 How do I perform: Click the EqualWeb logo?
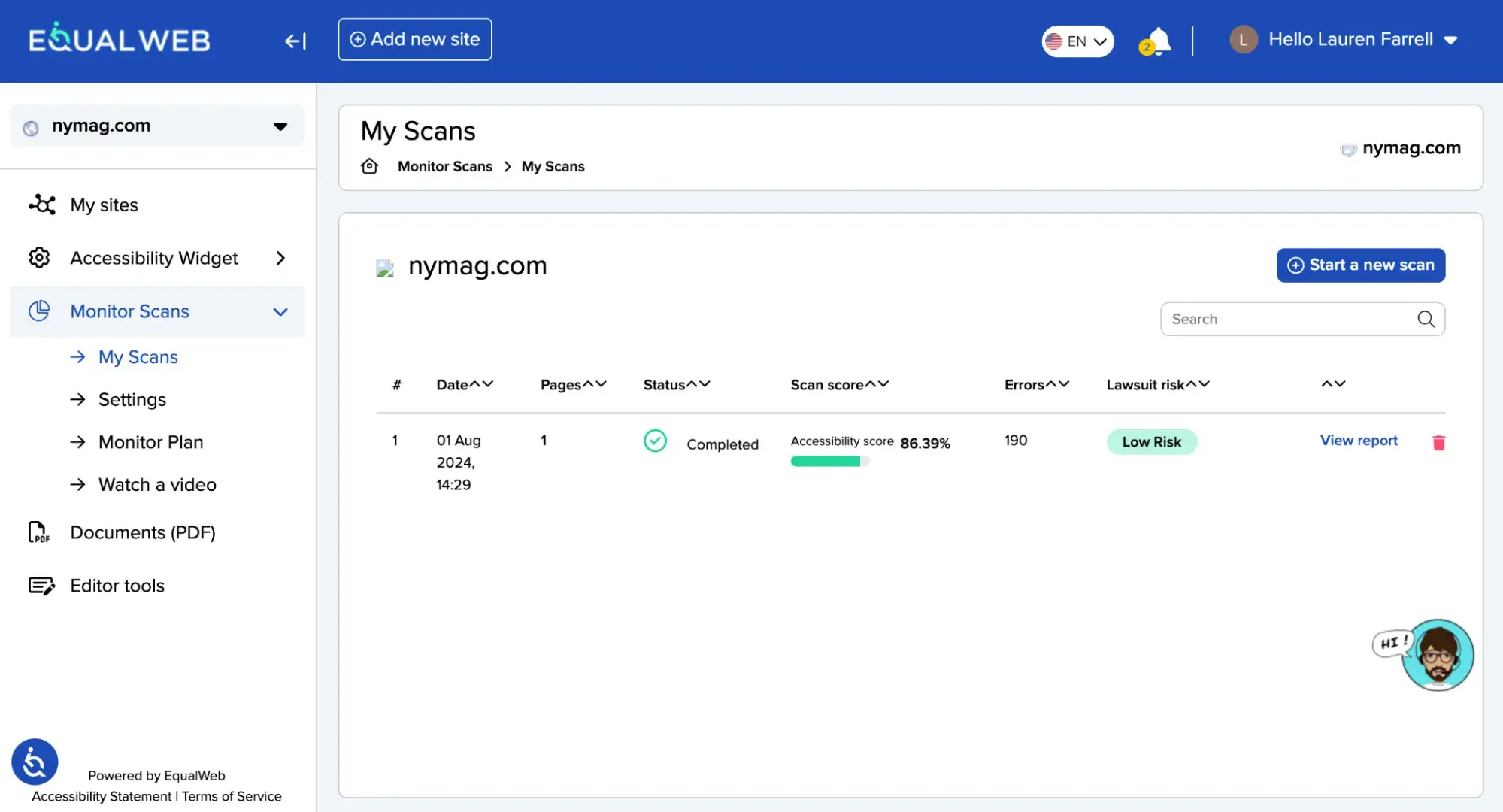click(x=120, y=38)
